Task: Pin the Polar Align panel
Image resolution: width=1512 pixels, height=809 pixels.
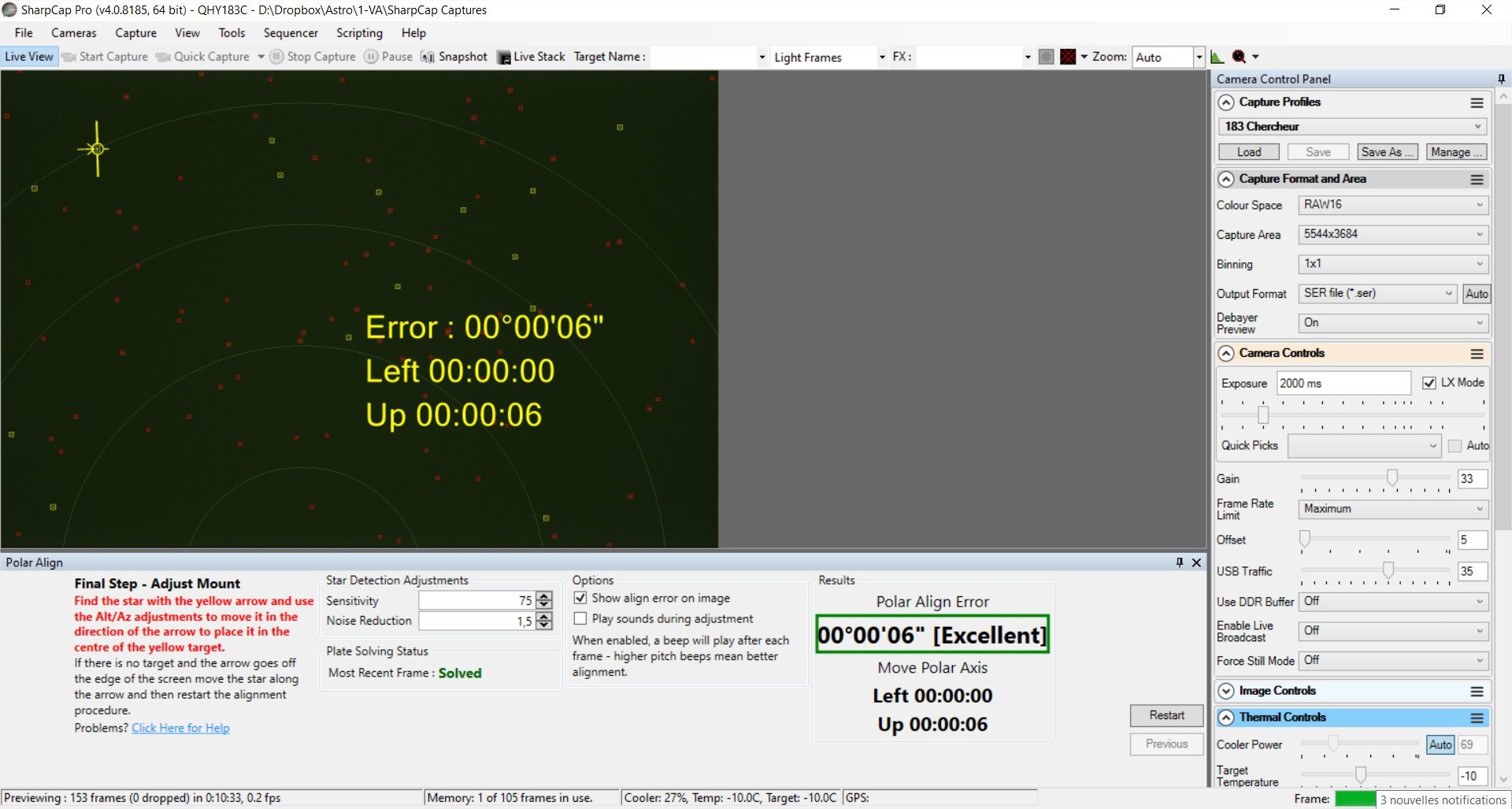Action: (x=1180, y=562)
